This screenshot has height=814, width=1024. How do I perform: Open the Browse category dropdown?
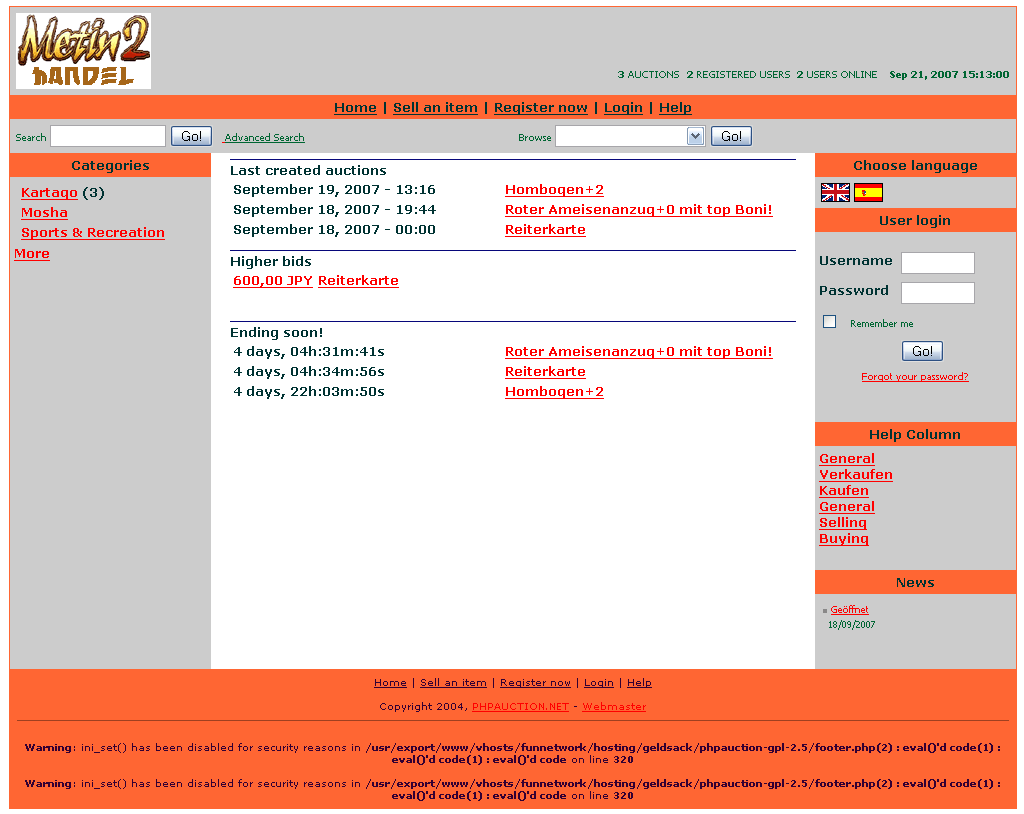(630, 137)
